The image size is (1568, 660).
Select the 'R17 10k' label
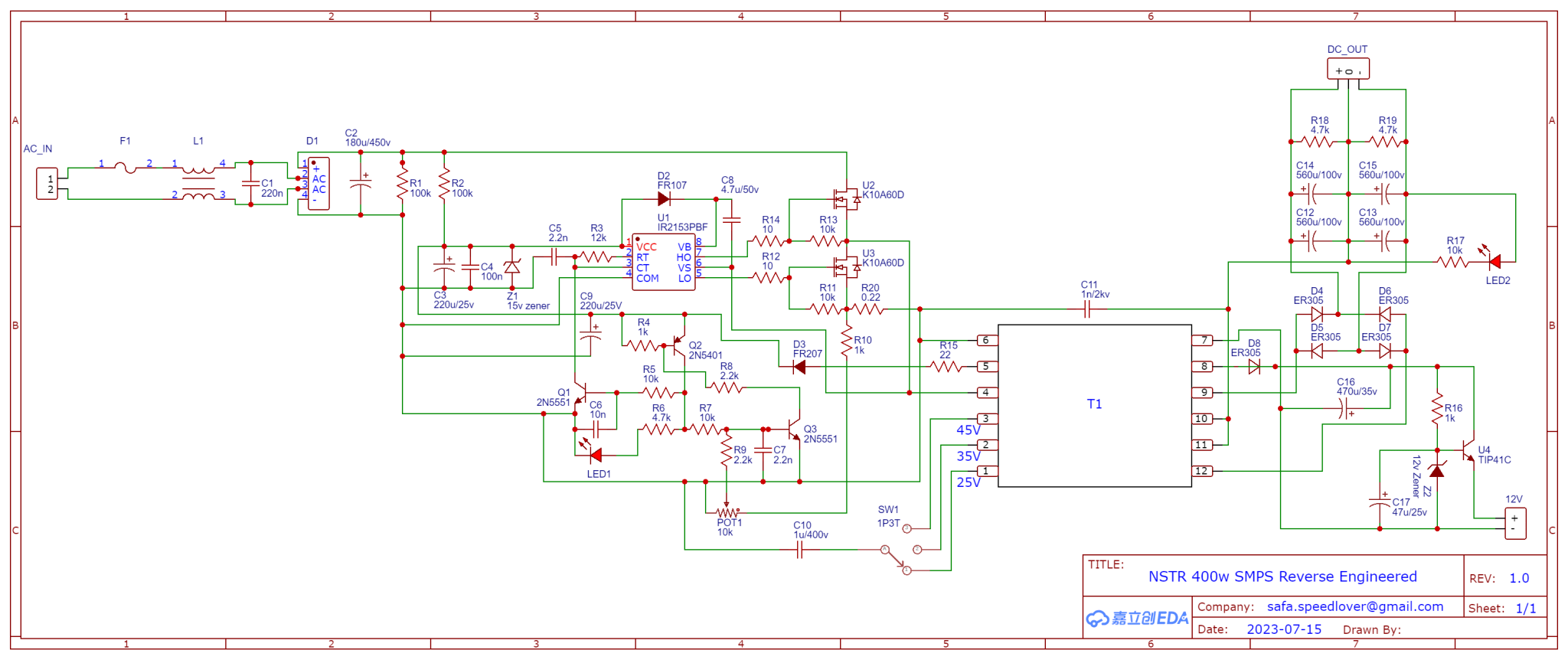[x=1455, y=245]
